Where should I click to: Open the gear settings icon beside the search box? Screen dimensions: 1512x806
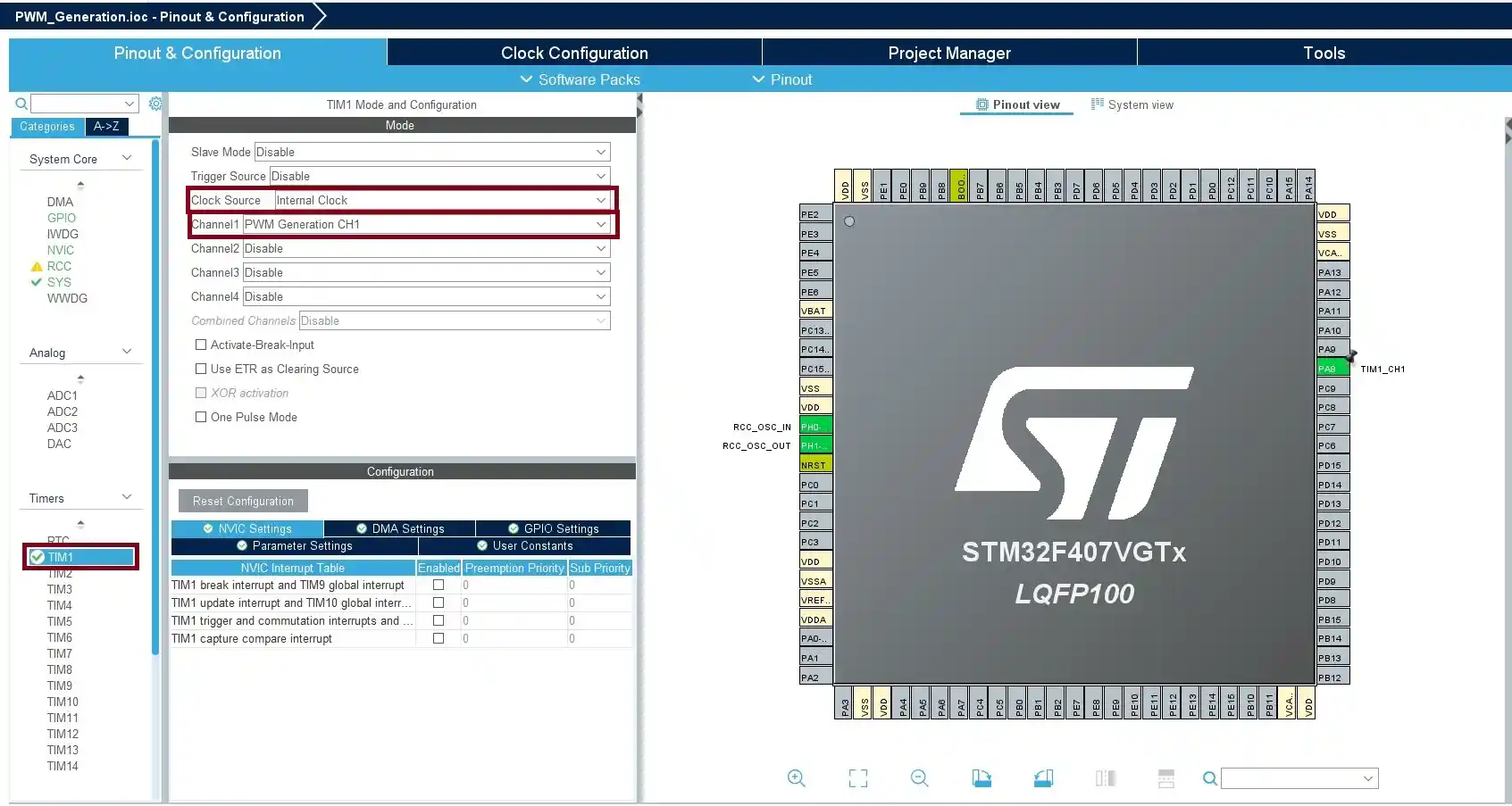coord(155,104)
